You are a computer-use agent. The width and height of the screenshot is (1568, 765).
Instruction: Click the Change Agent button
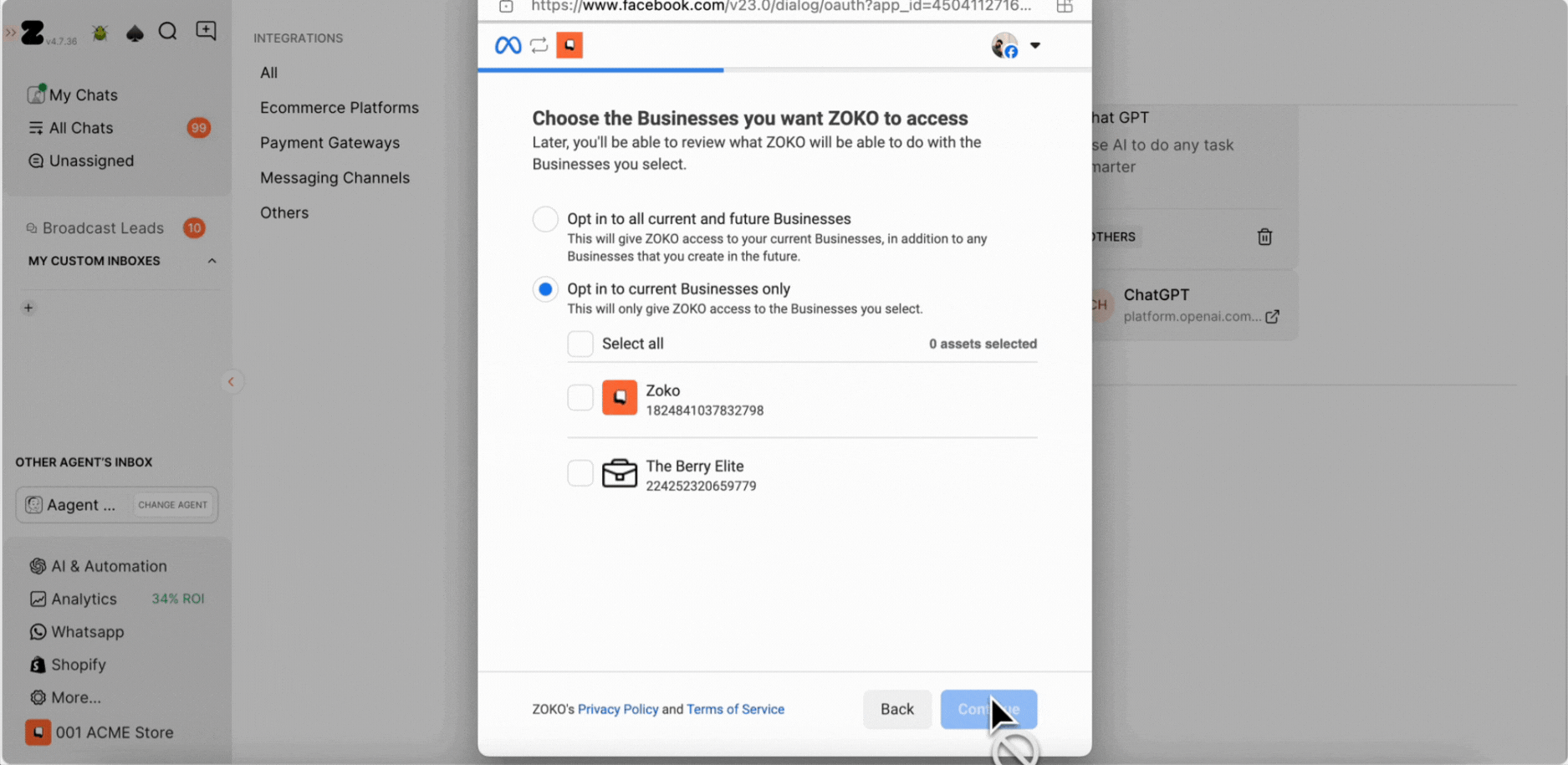(x=172, y=505)
